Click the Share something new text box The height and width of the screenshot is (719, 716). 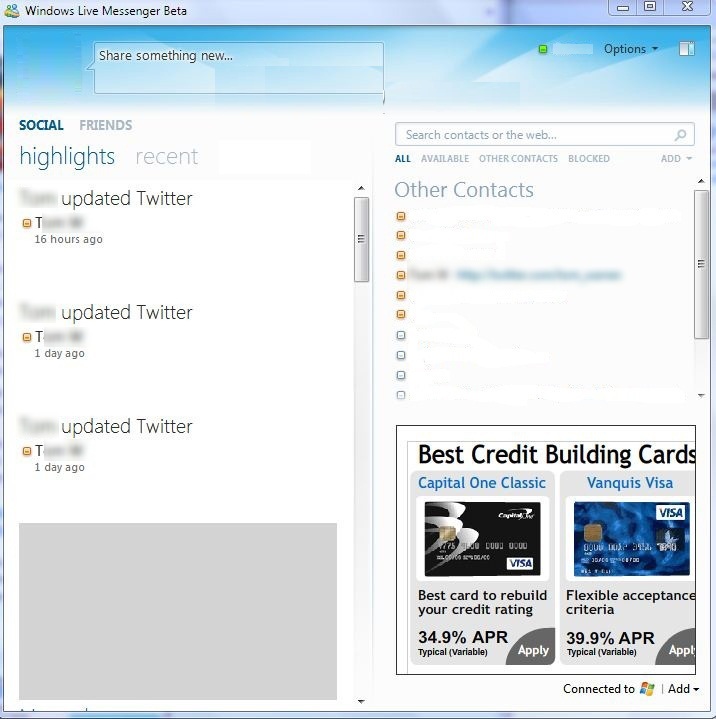click(239, 68)
